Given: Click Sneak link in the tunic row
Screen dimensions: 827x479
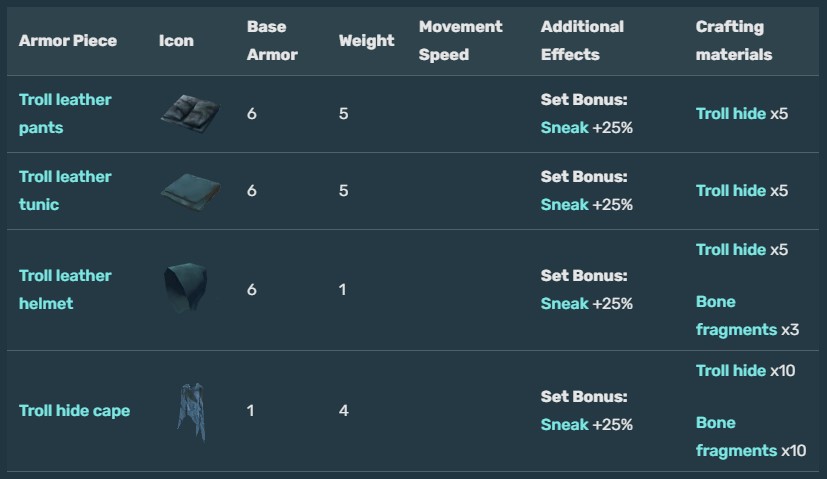Looking at the screenshot, I should (564, 204).
